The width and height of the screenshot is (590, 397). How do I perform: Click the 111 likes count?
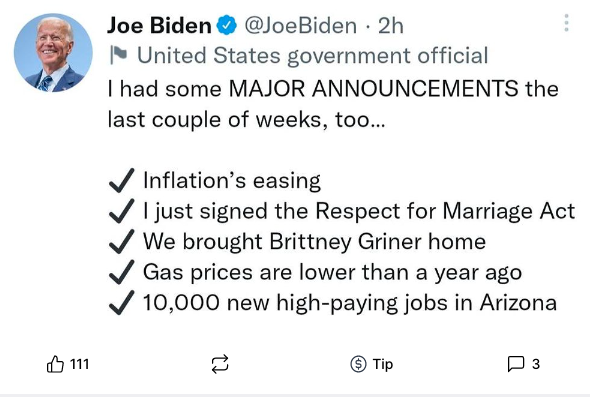pyautogui.click(x=79, y=364)
